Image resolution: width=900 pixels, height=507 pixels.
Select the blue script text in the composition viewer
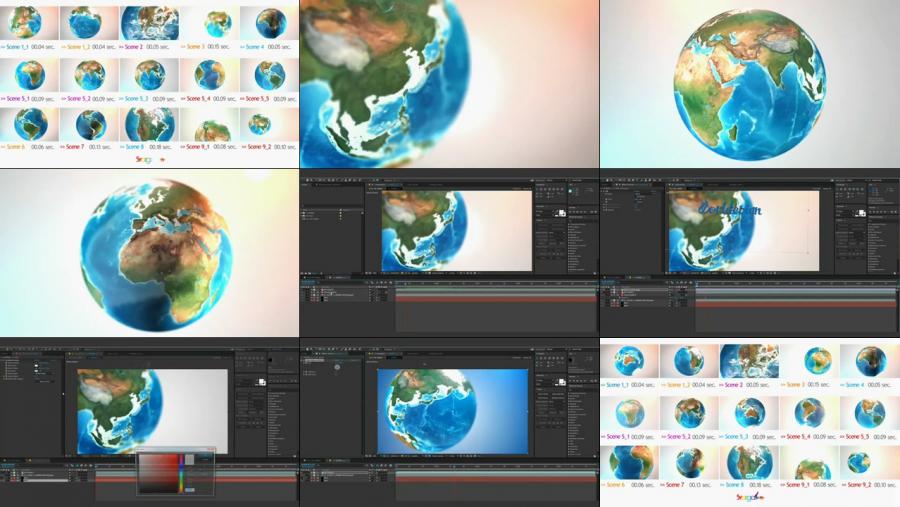[x=731, y=210]
